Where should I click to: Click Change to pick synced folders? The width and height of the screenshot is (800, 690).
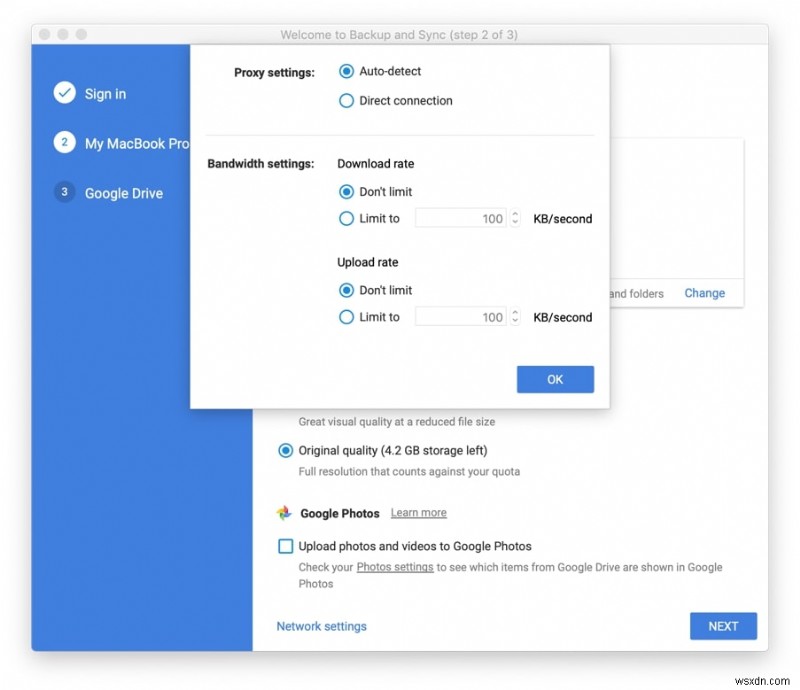coord(704,293)
